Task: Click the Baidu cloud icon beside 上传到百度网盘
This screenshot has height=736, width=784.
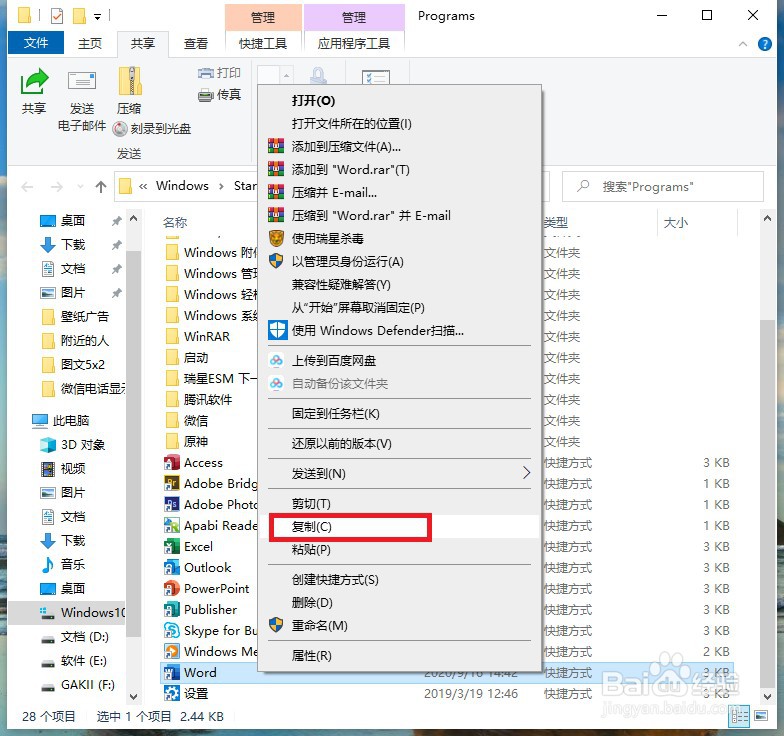Action: click(x=276, y=360)
